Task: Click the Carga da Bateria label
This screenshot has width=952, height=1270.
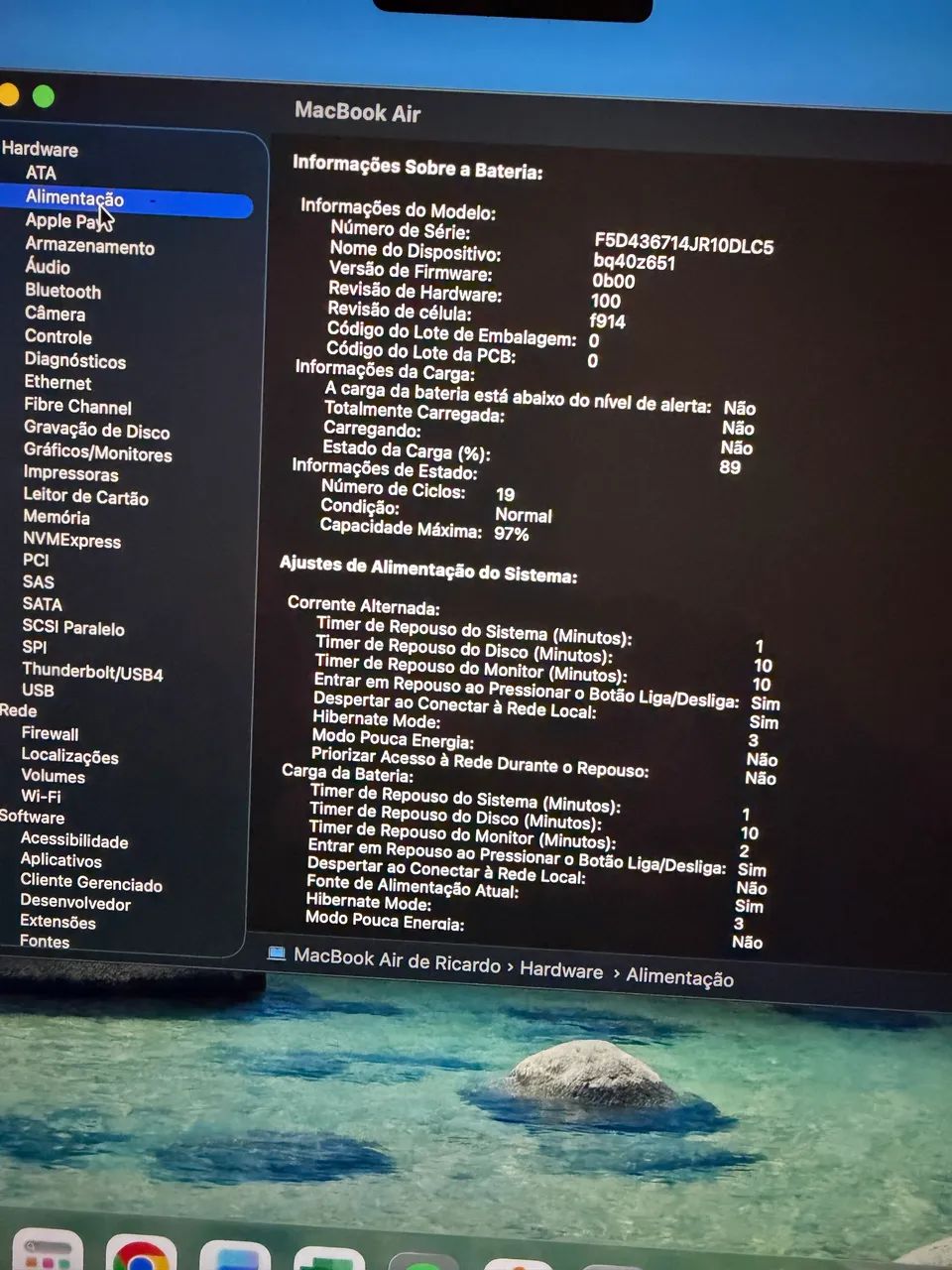Action: (x=347, y=773)
